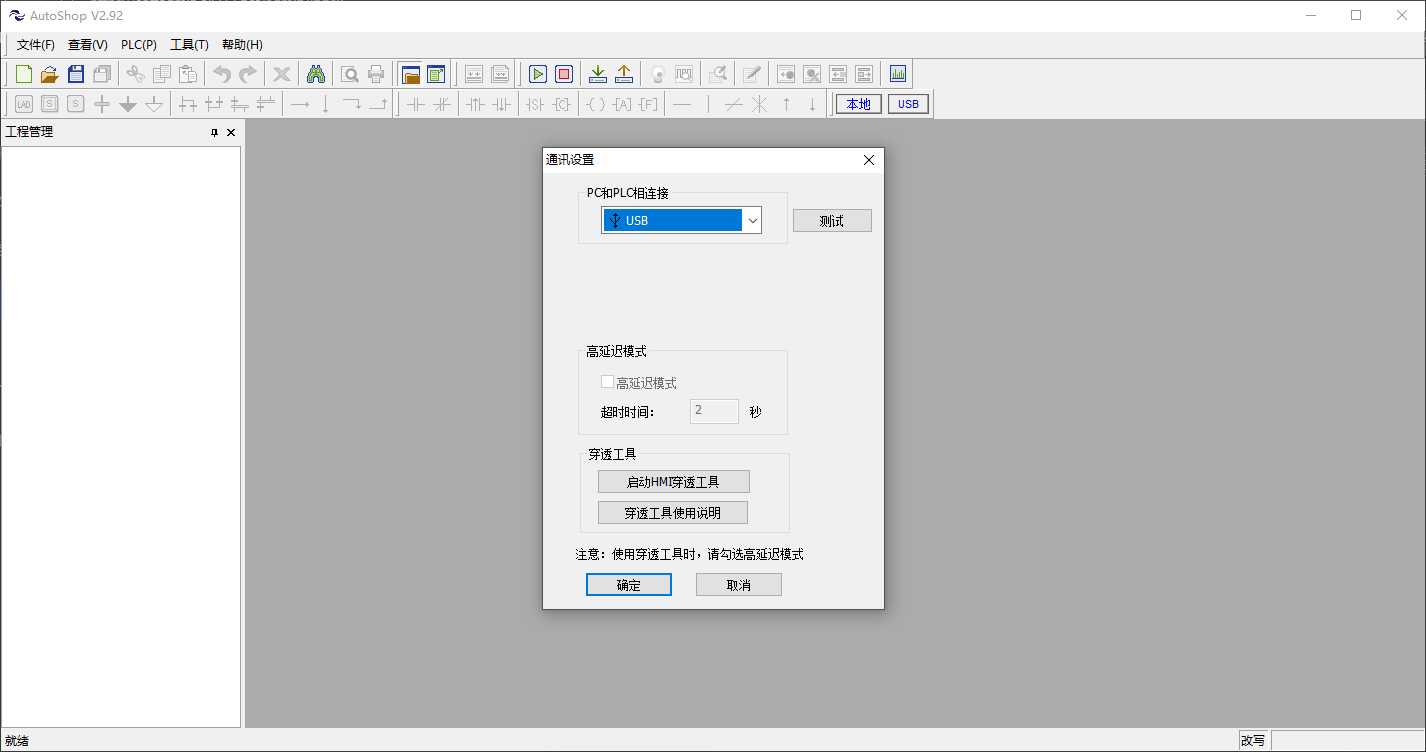Open the PLC(P) menu
The image size is (1426, 752).
[139, 45]
